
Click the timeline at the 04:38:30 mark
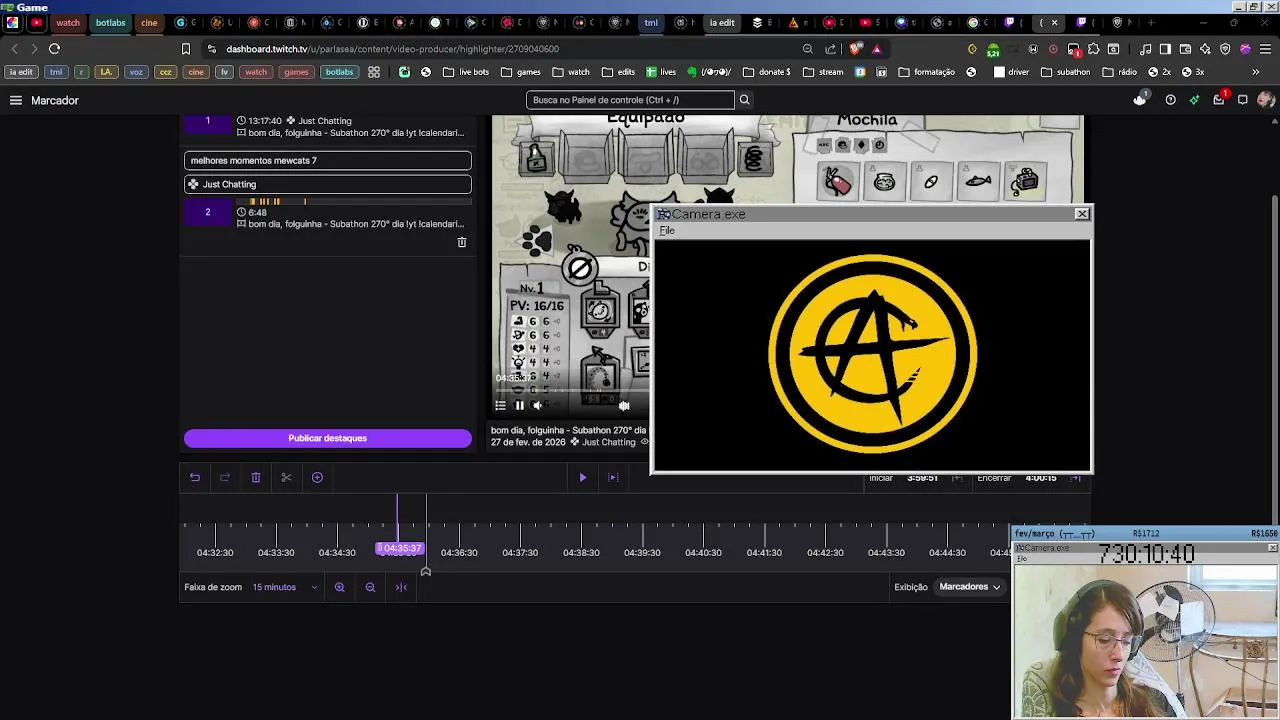pyautogui.click(x=581, y=552)
